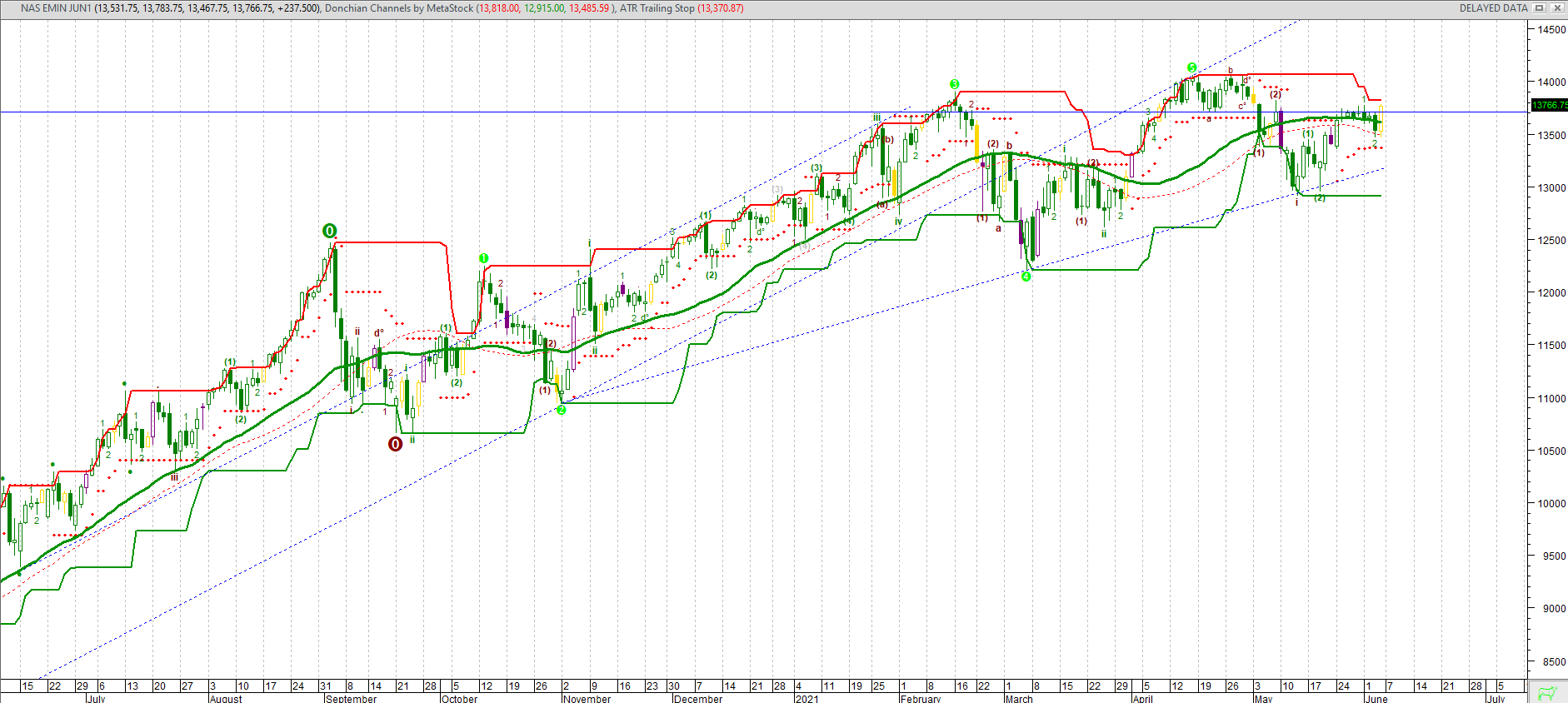Click the 14500 price axis label

tap(1551, 29)
